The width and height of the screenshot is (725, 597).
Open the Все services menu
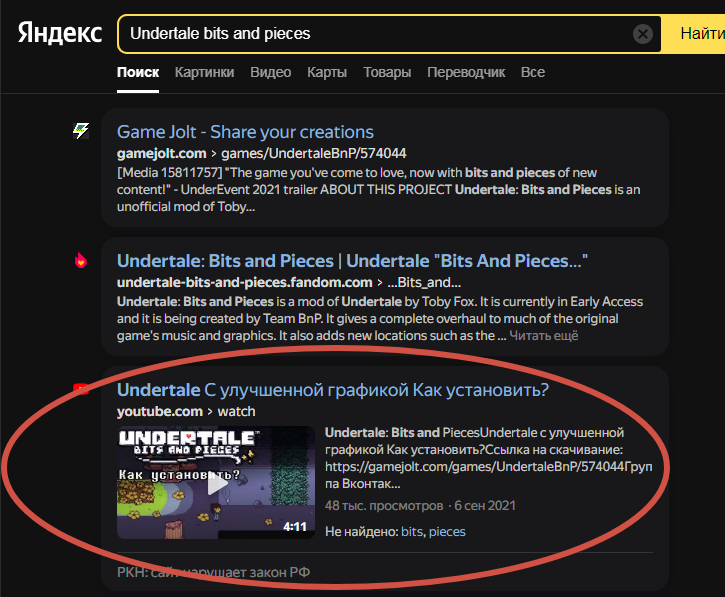coord(533,72)
